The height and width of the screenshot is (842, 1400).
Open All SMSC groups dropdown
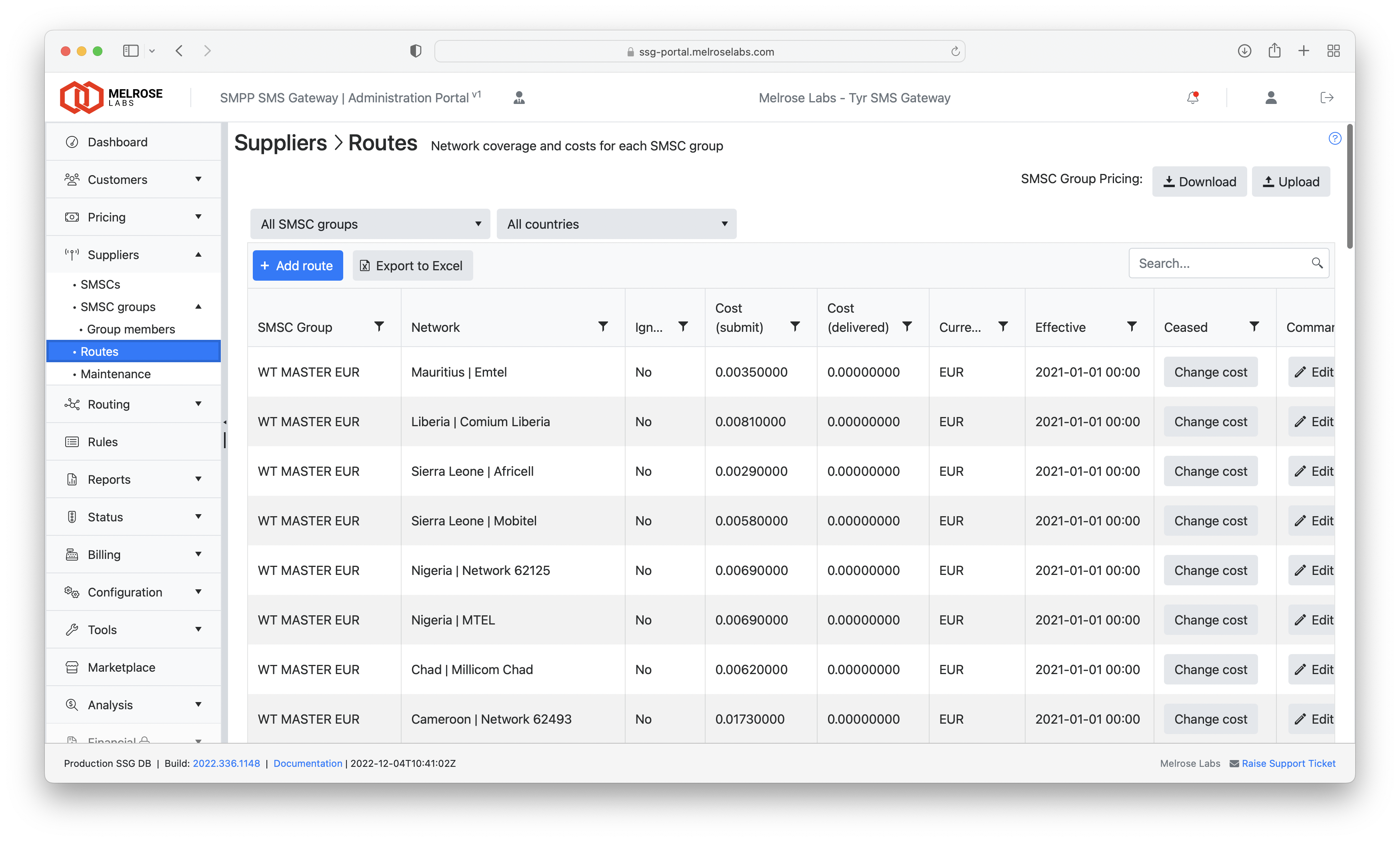click(x=370, y=224)
